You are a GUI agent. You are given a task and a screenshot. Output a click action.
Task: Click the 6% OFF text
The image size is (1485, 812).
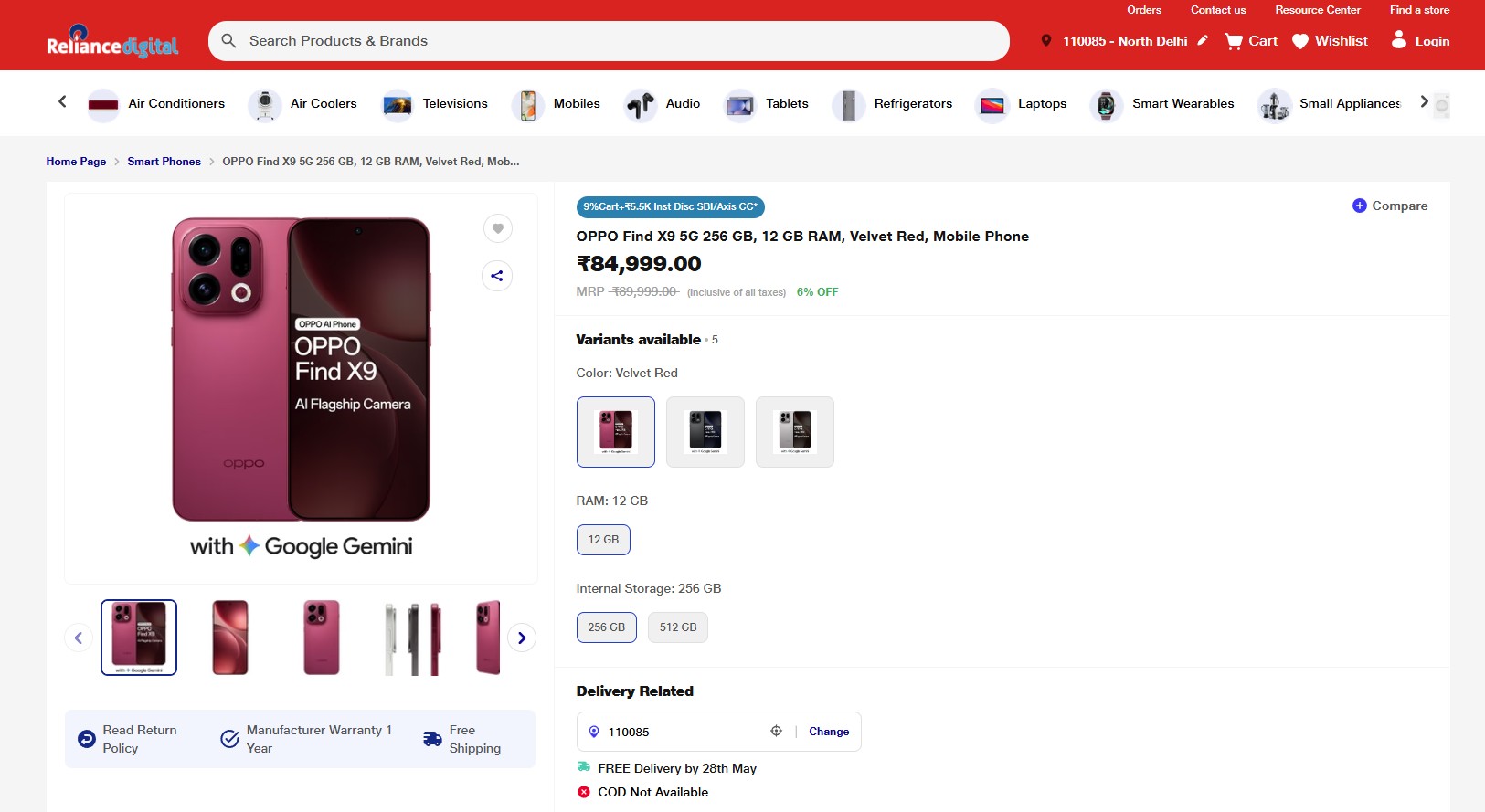click(x=817, y=292)
